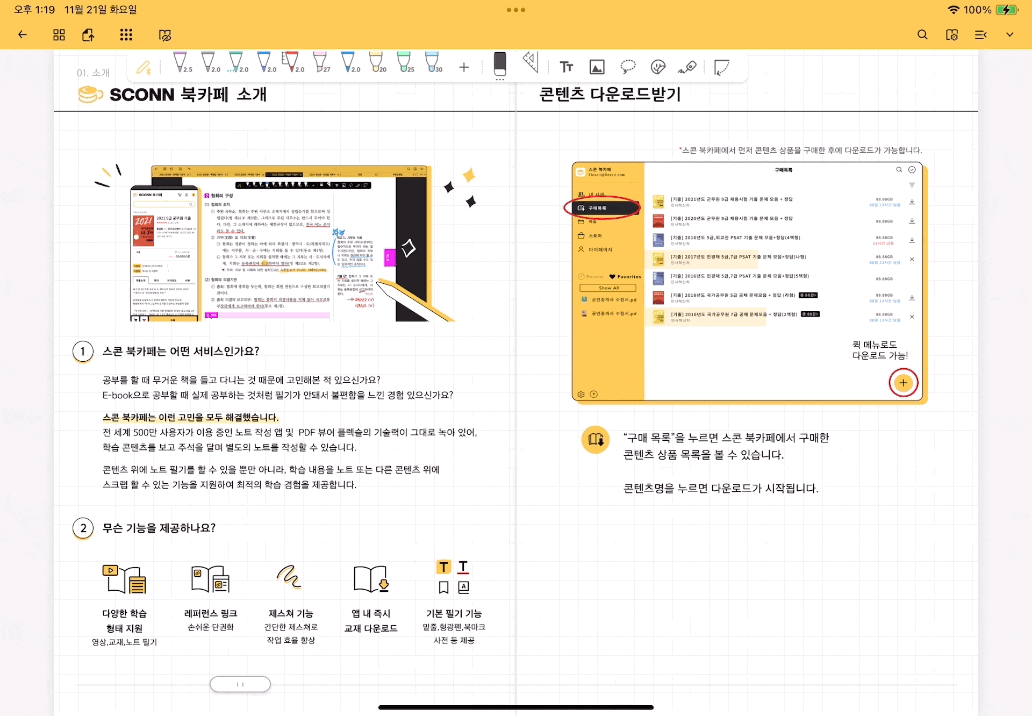
Task: Tap the page curl note icon
Action: (x=722, y=67)
